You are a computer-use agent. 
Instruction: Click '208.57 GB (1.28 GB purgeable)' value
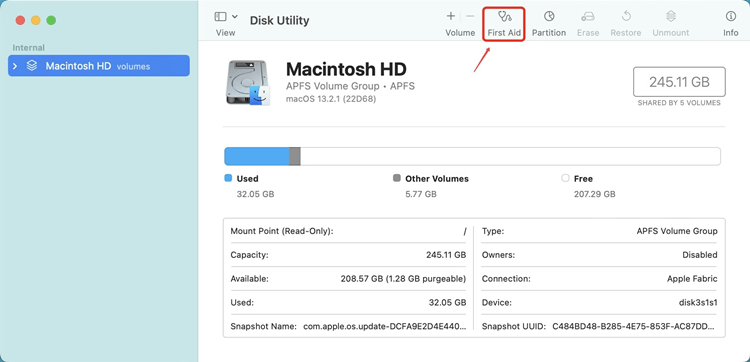pos(403,279)
